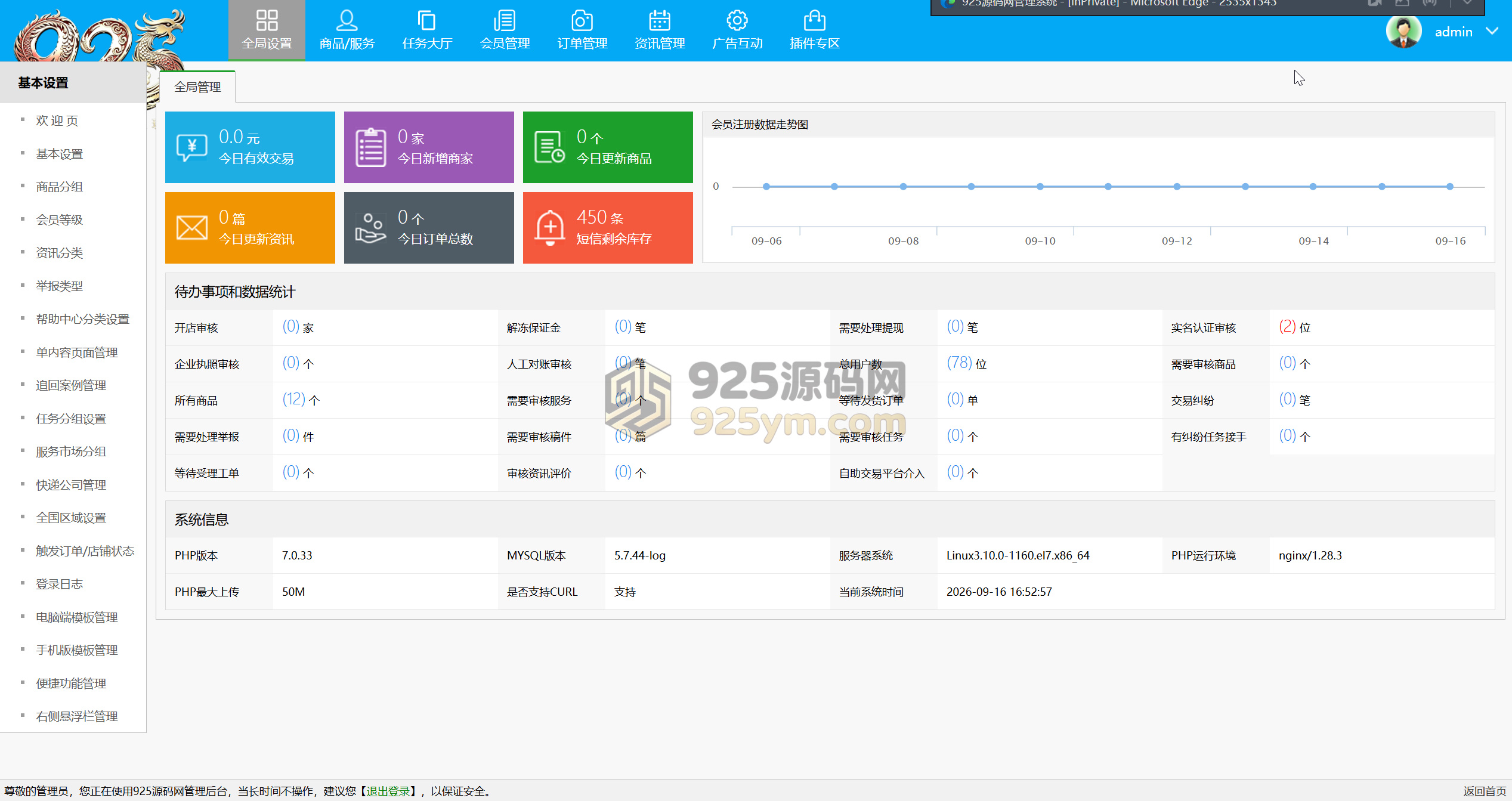Open 右侧悬浮栏管理 in the sidebar
Image resolution: width=1512 pixels, height=801 pixels.
click(x=76, y=716)
